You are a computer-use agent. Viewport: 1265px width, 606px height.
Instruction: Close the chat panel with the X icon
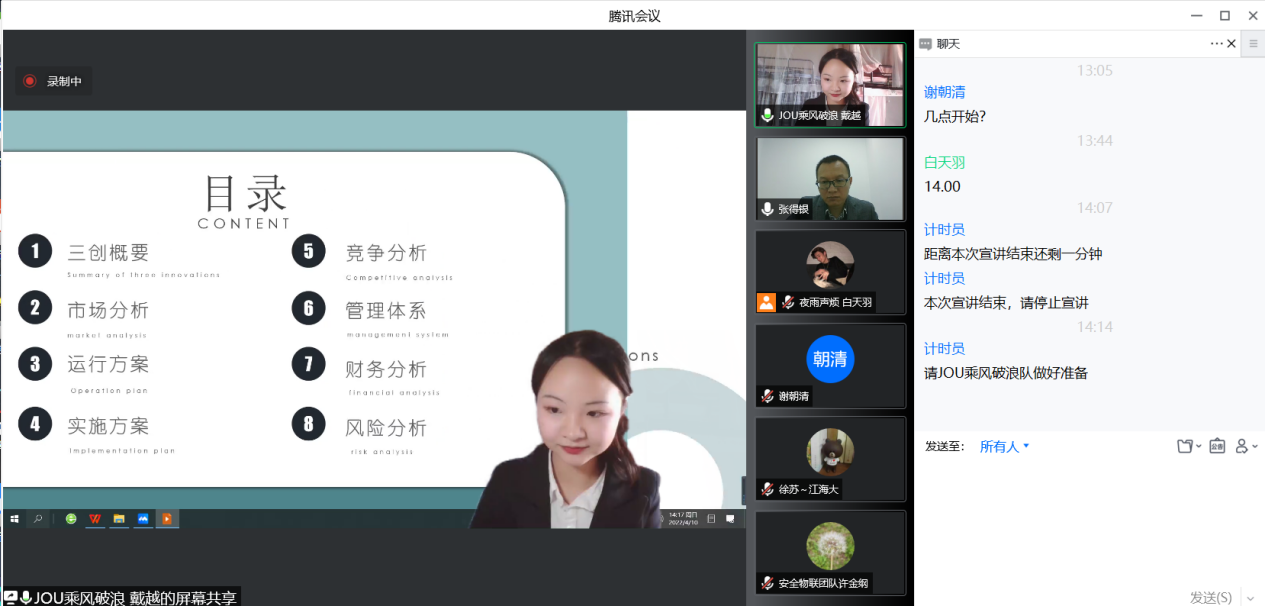pyautogui.click(x=1231, y=43)
